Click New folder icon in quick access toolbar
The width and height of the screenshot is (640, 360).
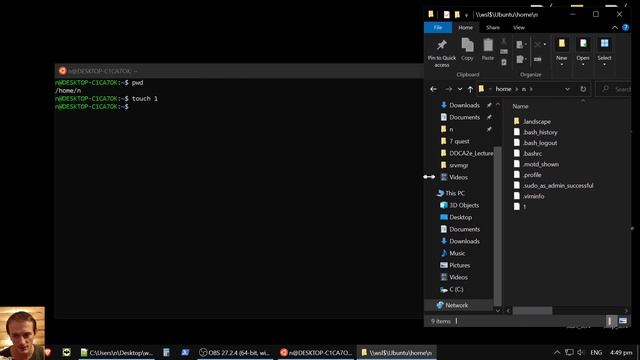point(457,15)
